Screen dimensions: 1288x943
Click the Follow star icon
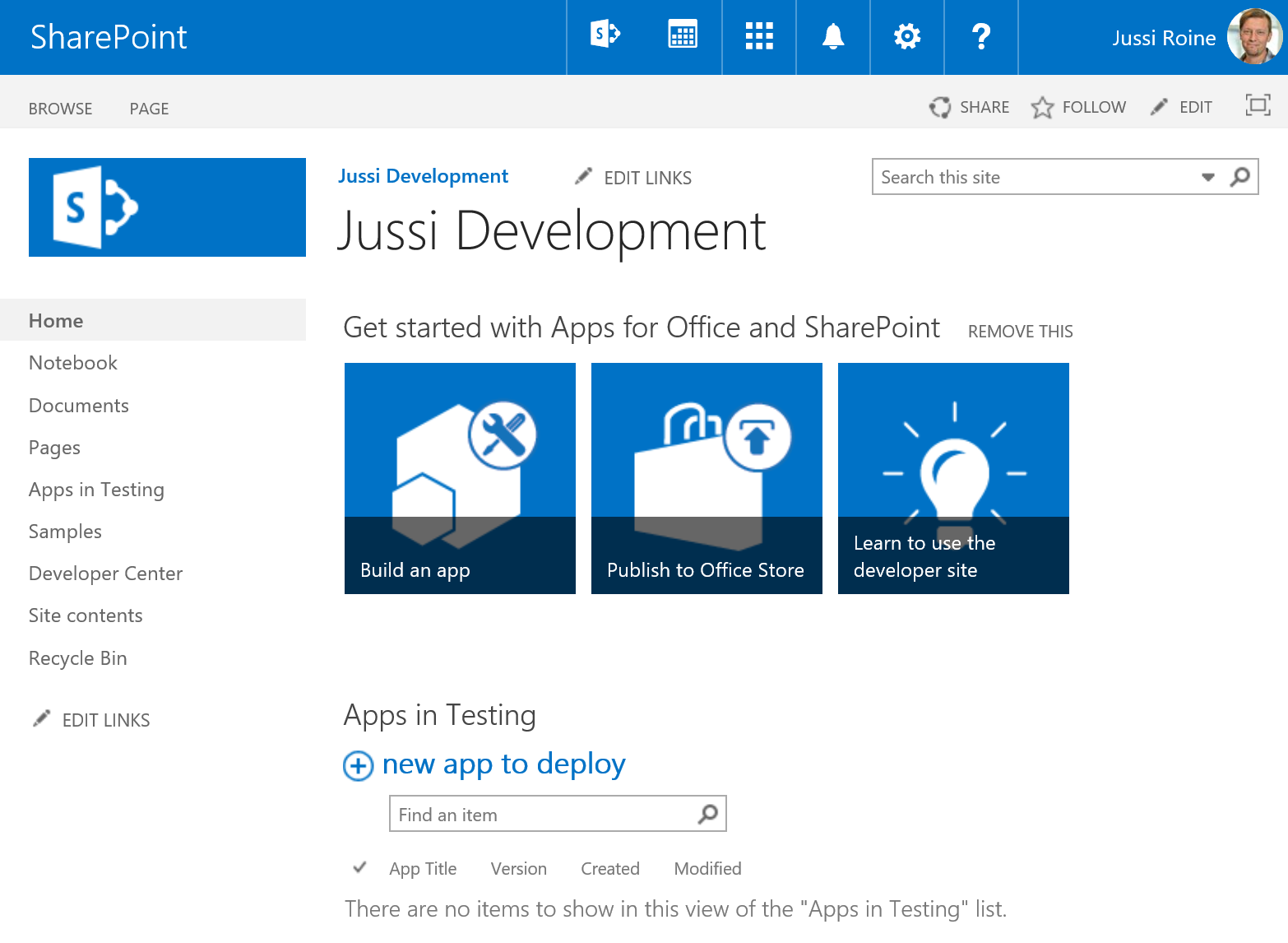coord(1042,107)
